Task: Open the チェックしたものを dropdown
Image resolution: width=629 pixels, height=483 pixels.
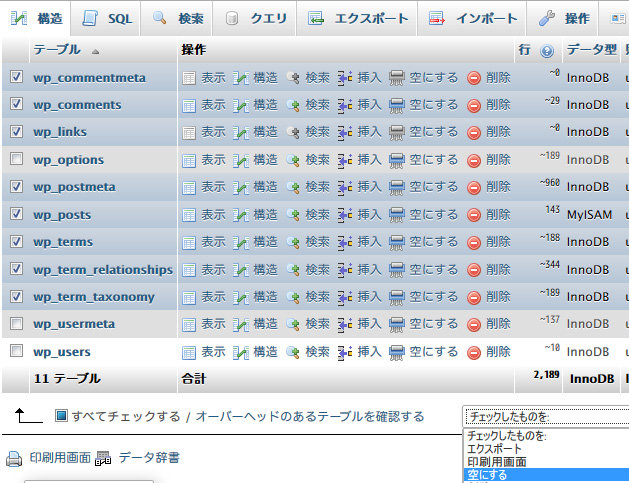Action: [545, 417]
